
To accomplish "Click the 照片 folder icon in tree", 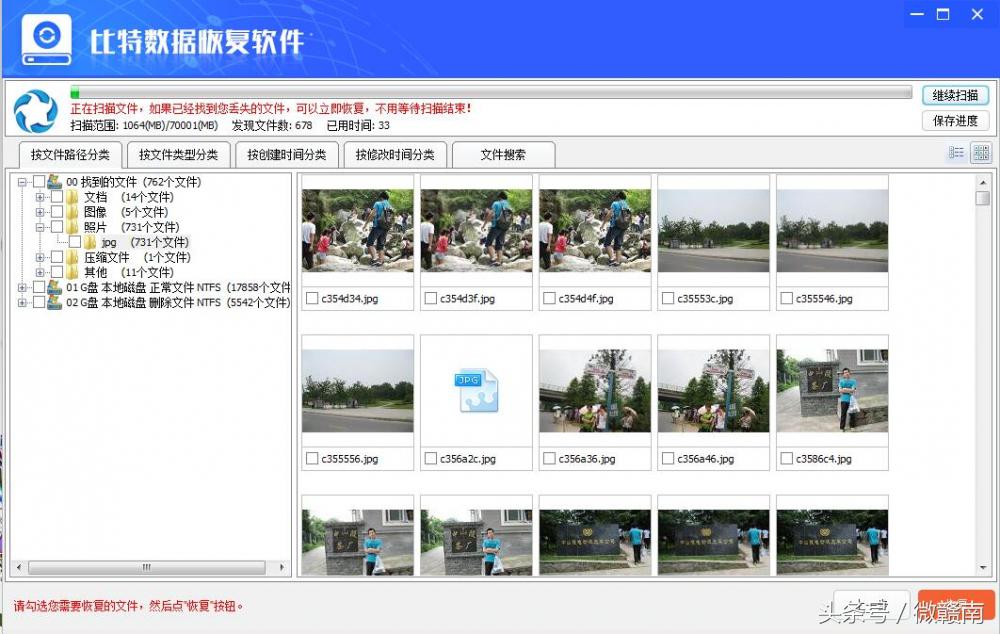I will tap(71, 225).
